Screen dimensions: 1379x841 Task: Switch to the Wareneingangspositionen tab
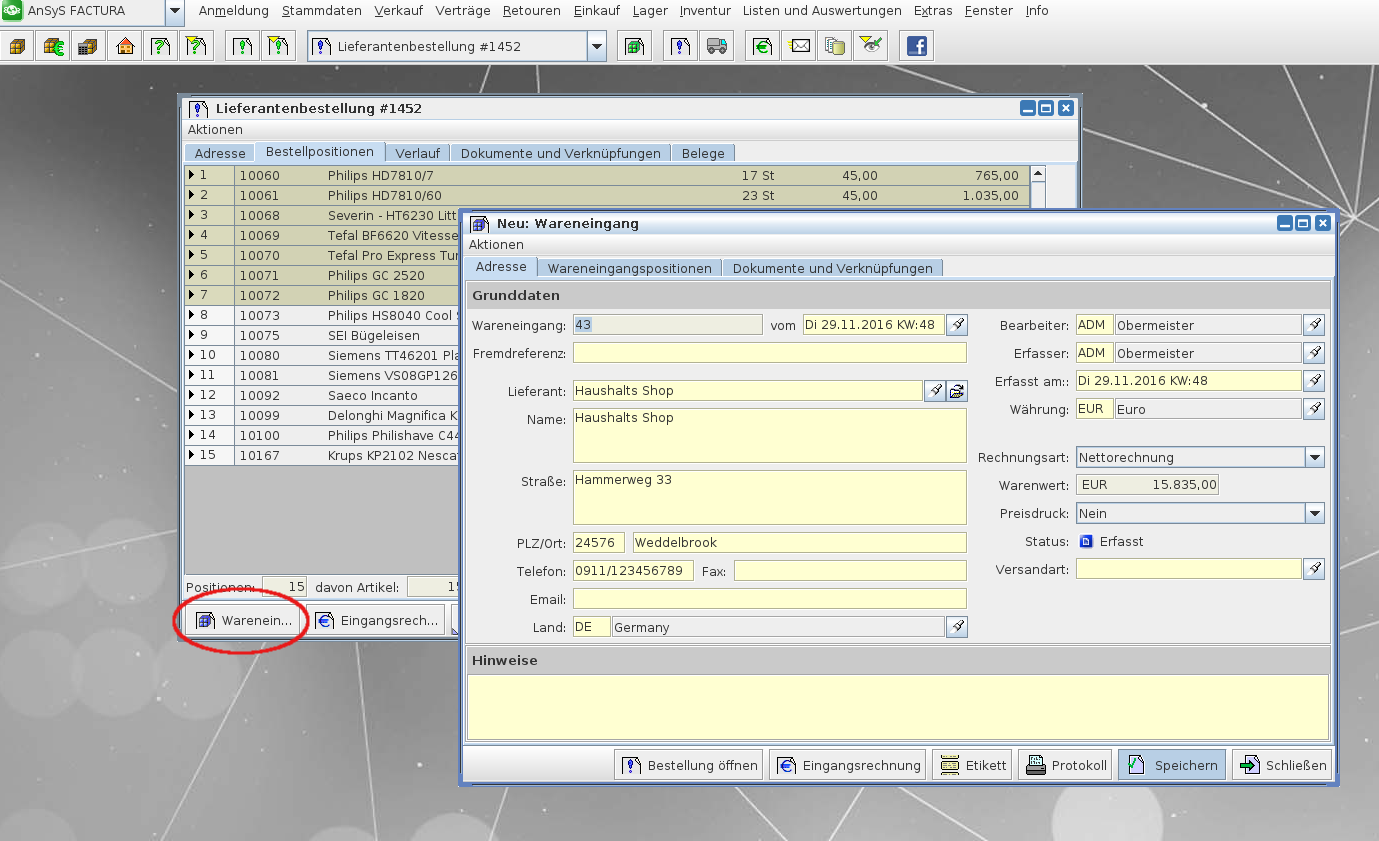(629, 268)
